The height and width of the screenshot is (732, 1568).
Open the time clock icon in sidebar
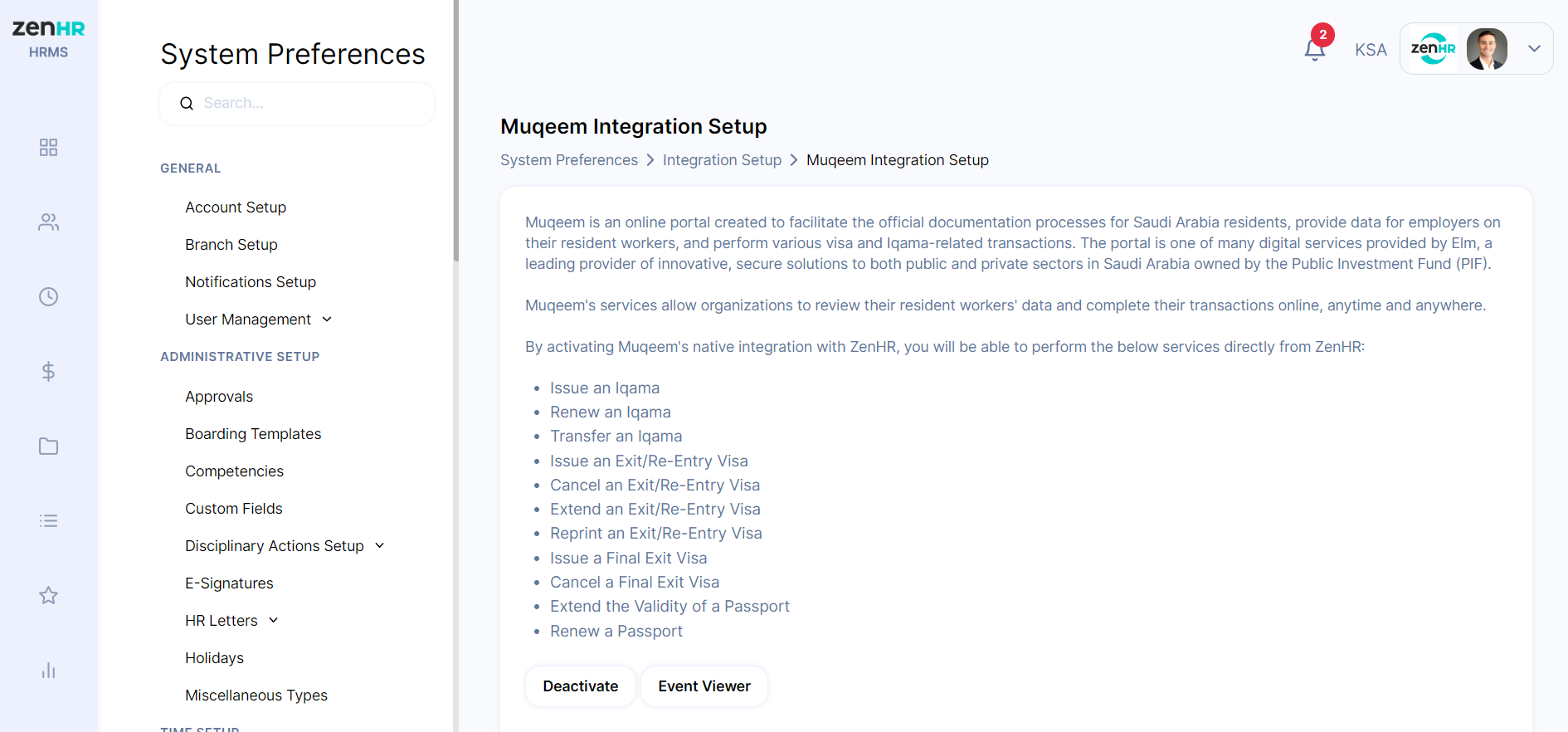[48, 297]
